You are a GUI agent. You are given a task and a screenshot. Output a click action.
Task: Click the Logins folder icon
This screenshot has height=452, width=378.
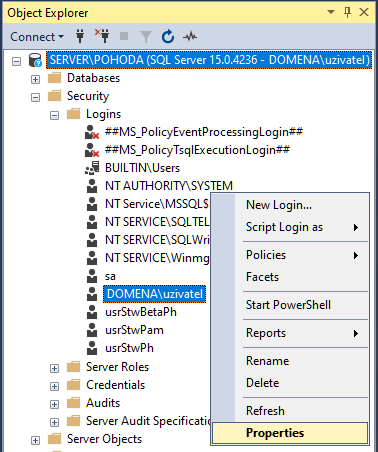(x=74, y=114)
